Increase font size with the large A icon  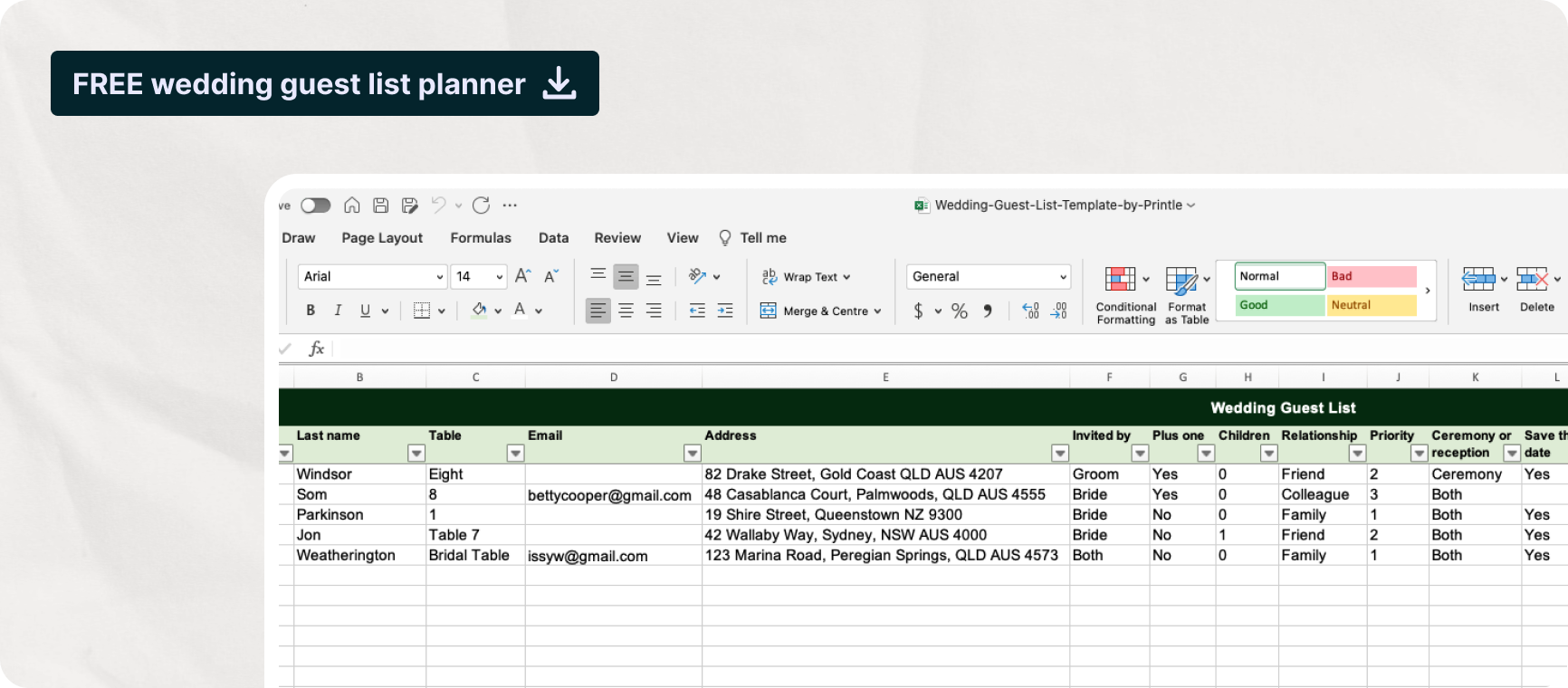pyautogui.click(x=522, y=276)
